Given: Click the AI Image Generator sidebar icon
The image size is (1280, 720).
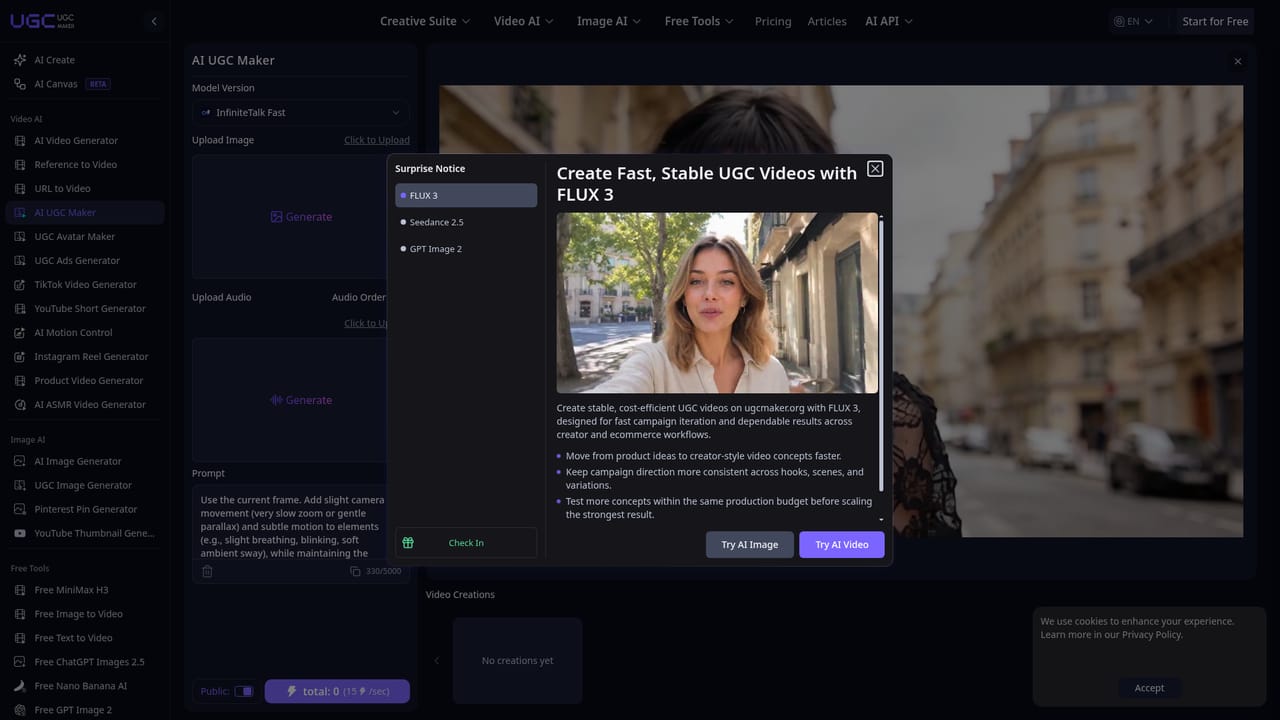Looking at the screenshot, I should (x=20, y=461).
